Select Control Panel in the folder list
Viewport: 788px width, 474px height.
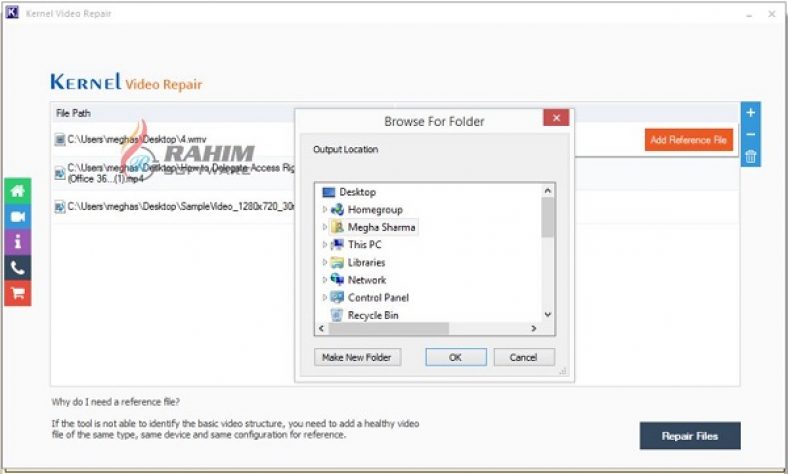[x=378, y=298]
